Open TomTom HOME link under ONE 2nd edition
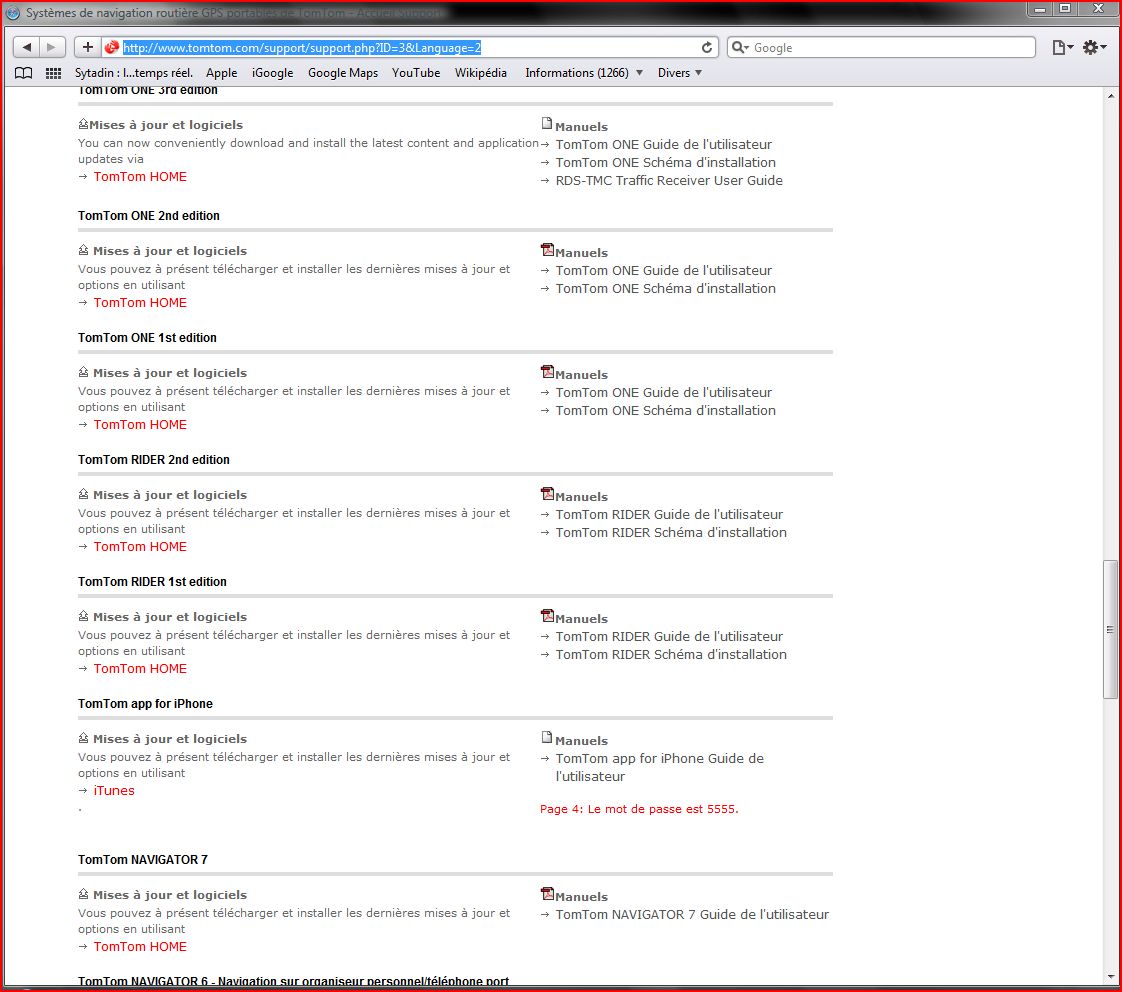 [140, 303]
